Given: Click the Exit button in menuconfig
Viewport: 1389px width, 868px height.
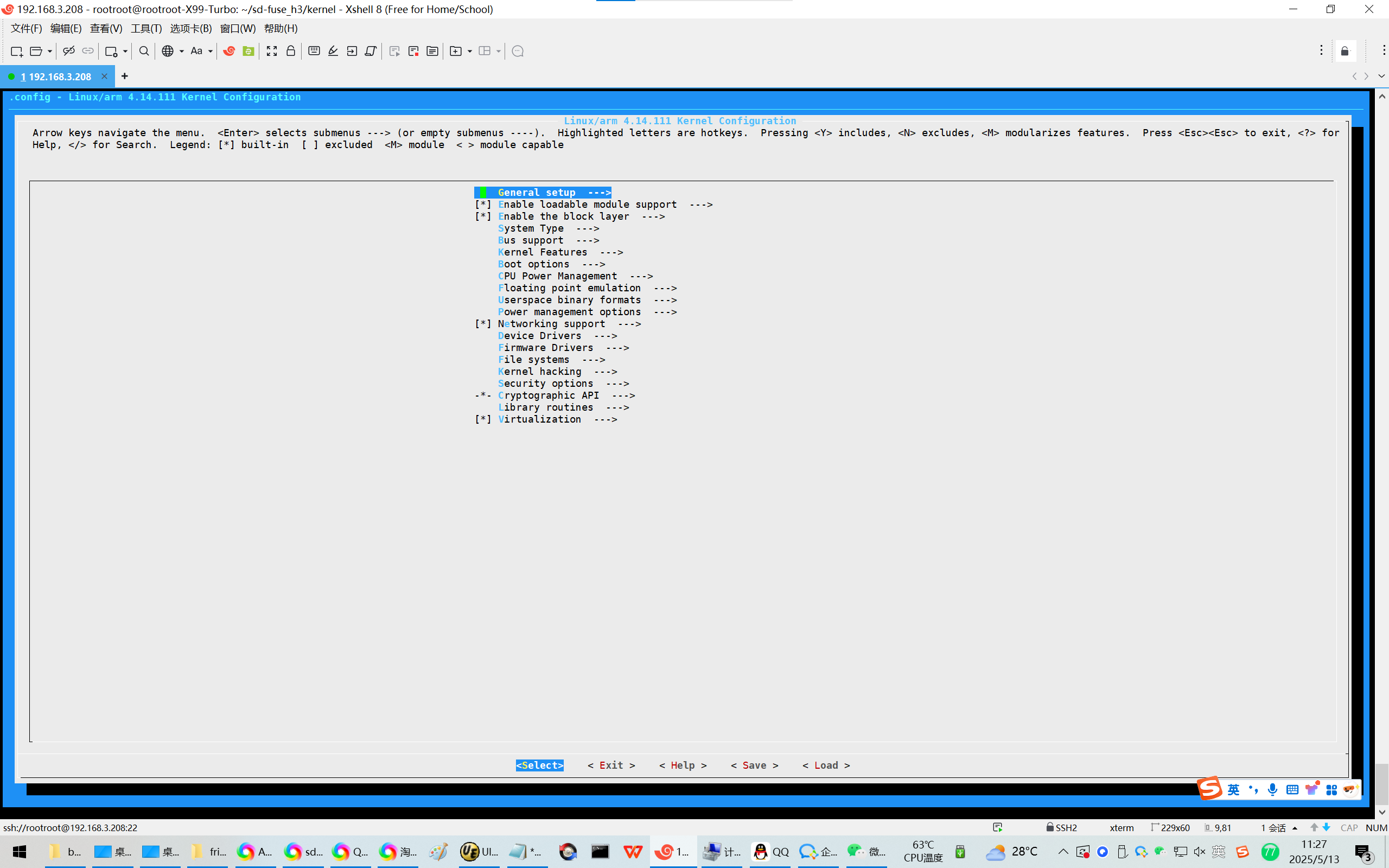Looking at the screenshot, I should point(611,765).
